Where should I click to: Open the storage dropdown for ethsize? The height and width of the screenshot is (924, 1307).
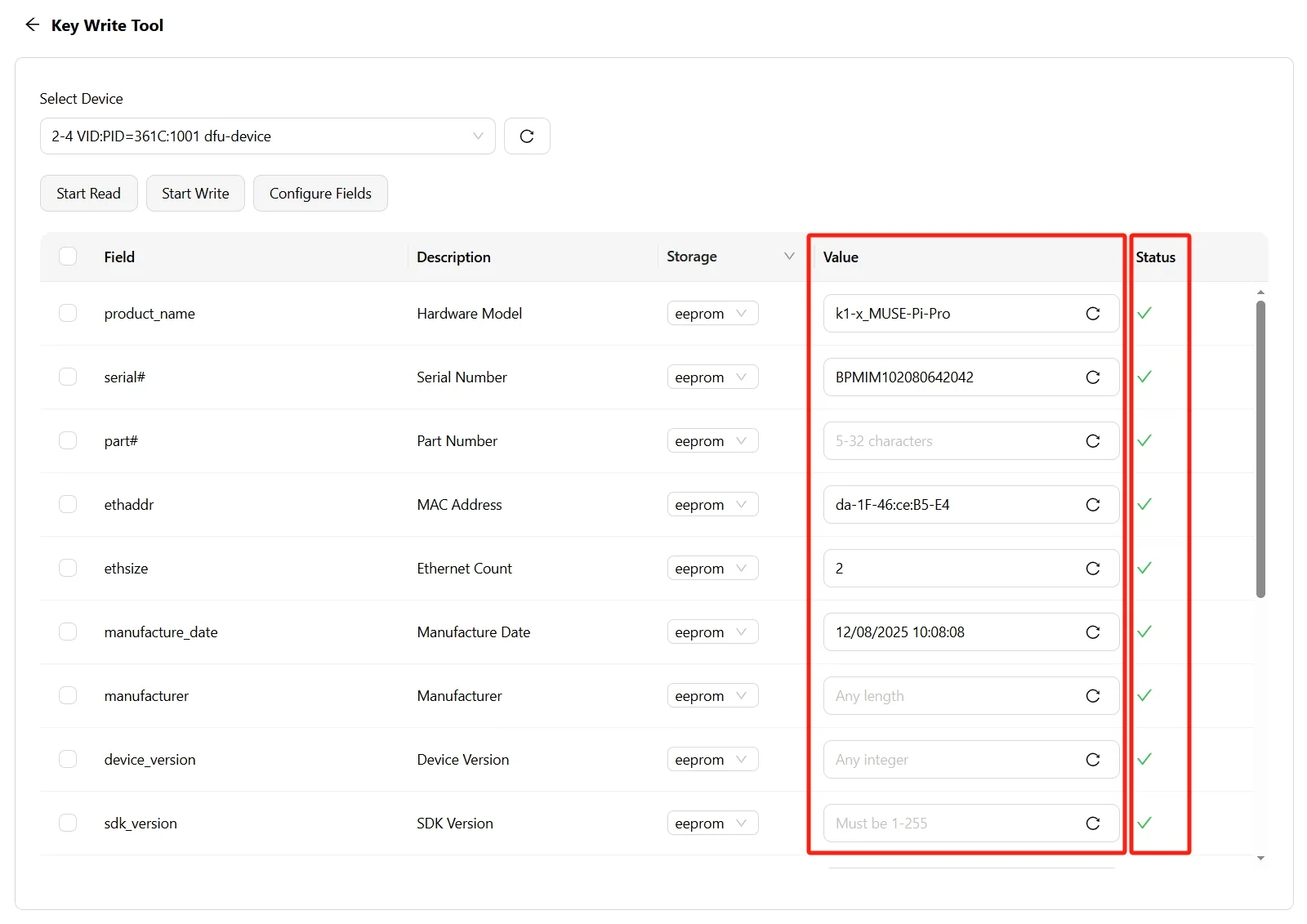click(x=712, y=569)
